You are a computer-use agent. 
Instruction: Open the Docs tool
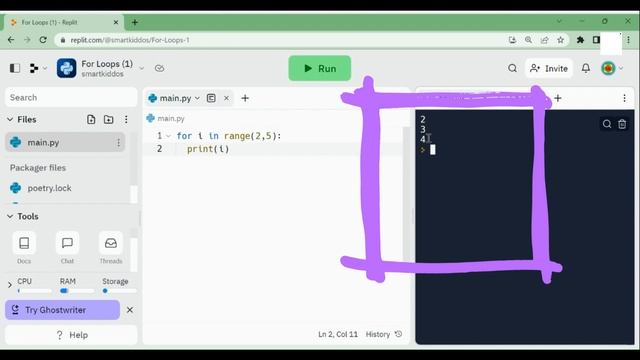[x=24, y=247]
